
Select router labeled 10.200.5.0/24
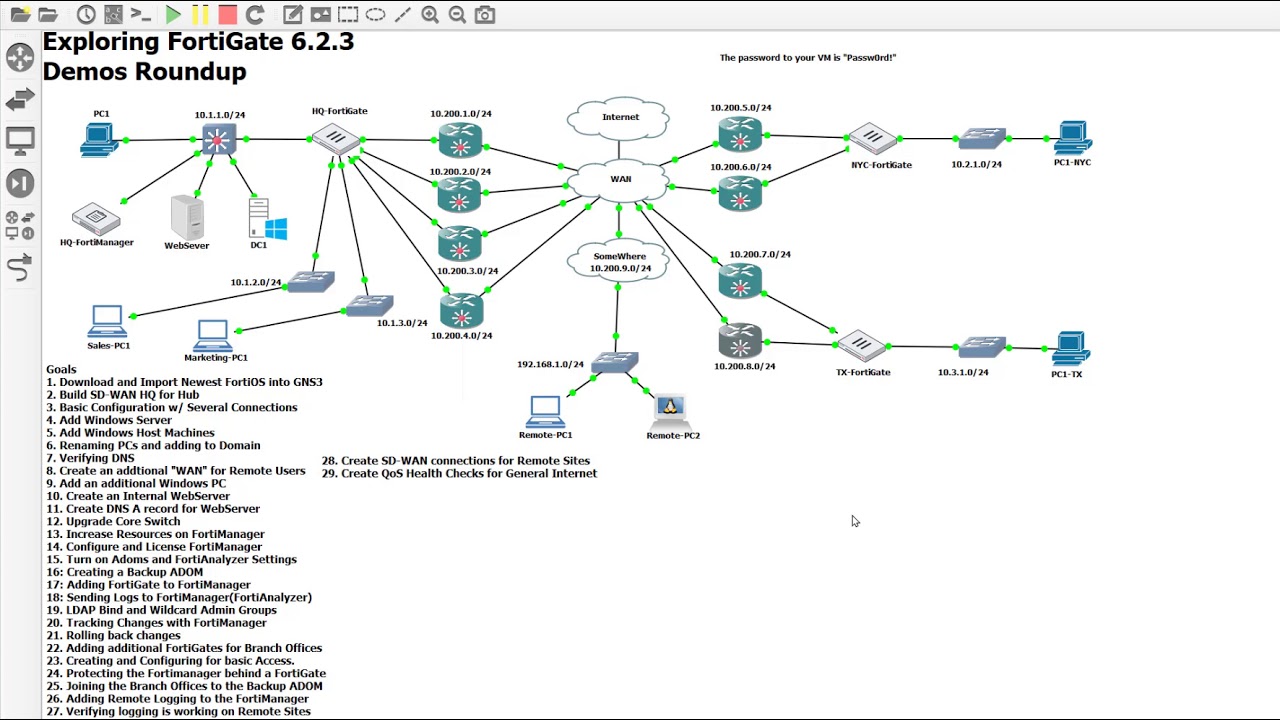(740, 135)
